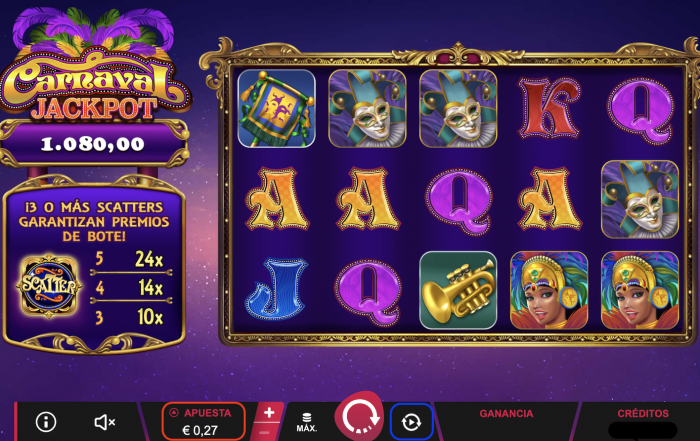
Task: Spin the reels with red circular arrow
Action: coord(359,417)
